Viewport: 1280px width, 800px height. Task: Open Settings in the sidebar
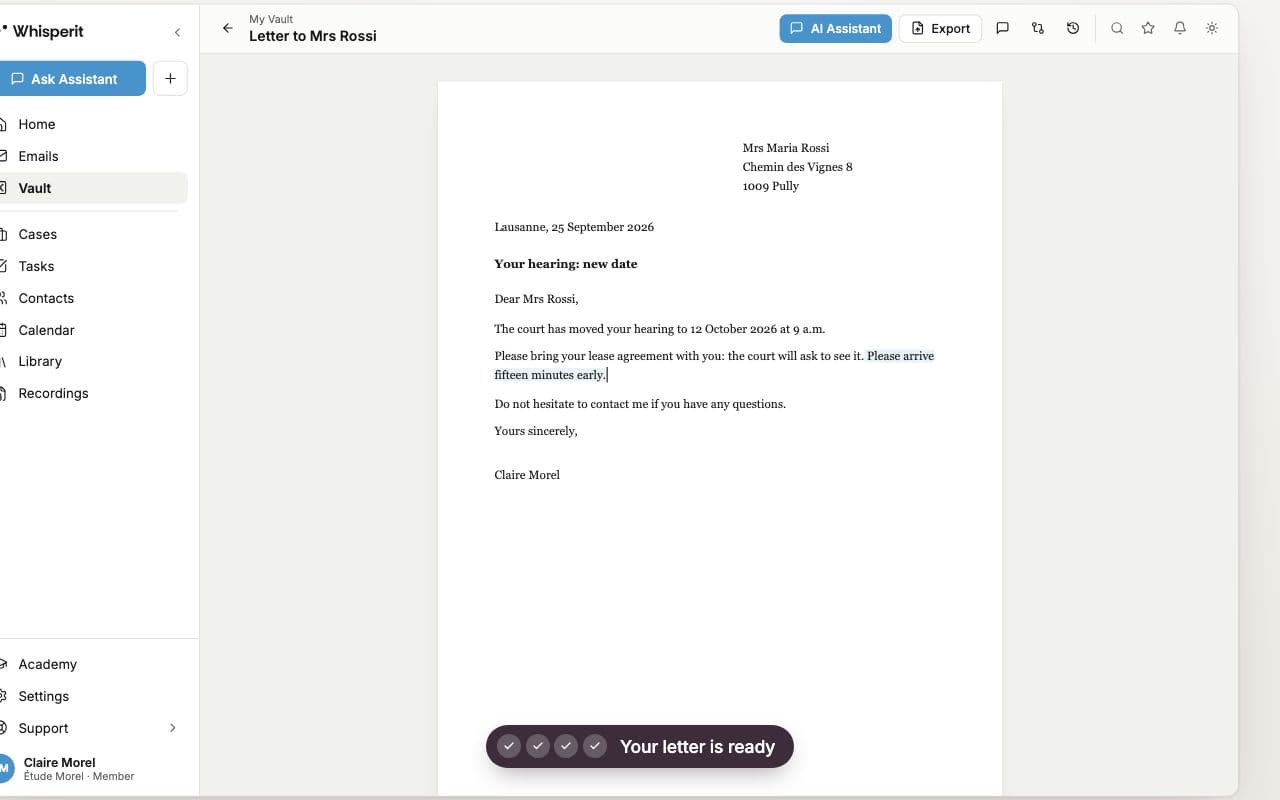92,696
